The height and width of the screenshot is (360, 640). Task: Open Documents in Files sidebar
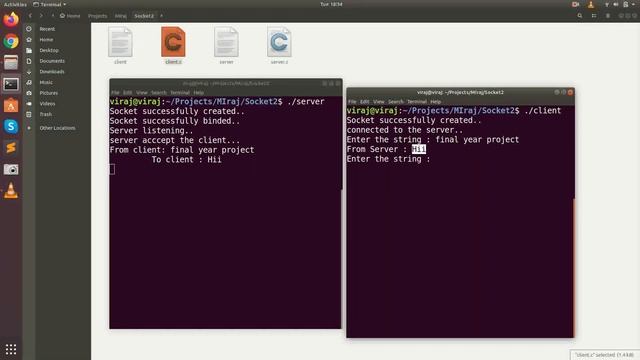(x=52, y=61)
